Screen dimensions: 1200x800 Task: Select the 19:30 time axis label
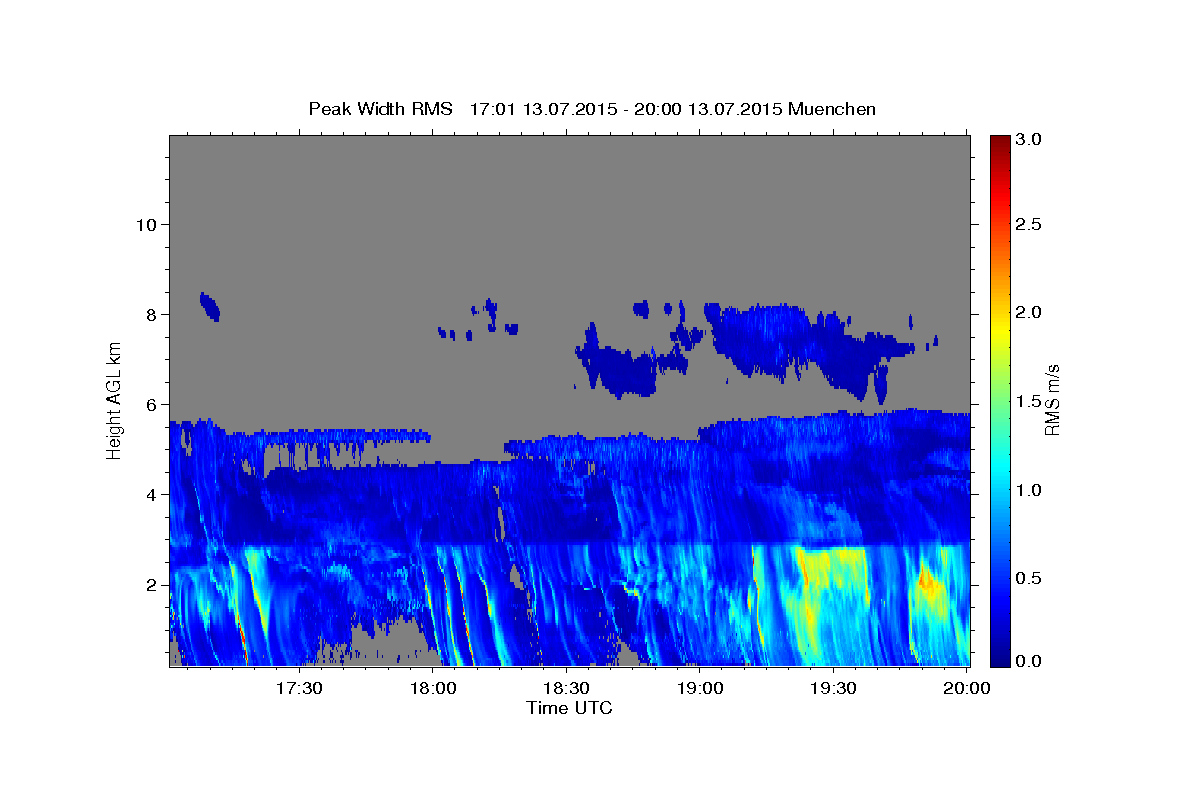(x=834, y=688)
